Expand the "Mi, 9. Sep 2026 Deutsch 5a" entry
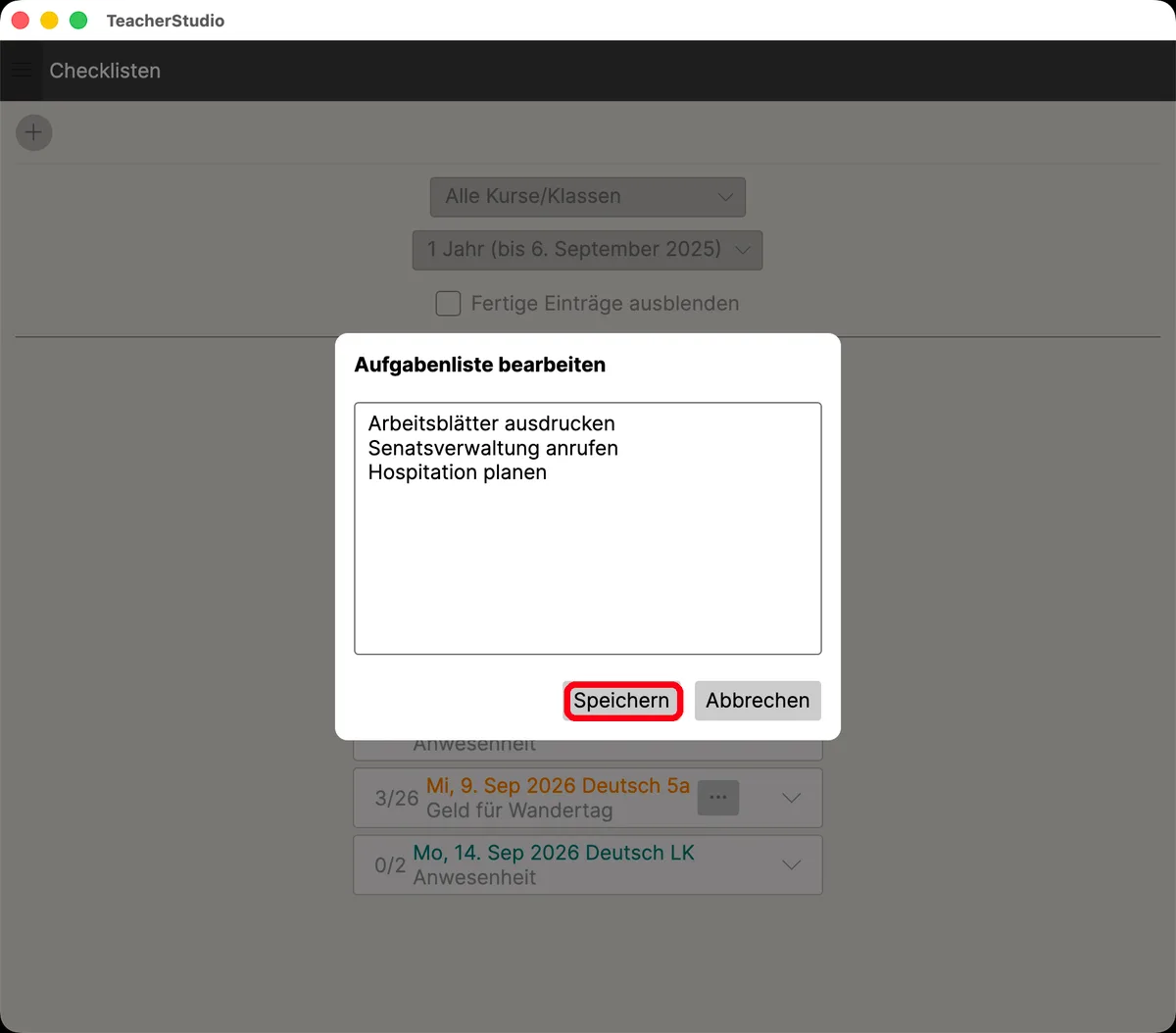Image resolution: width=1176 pixels, height=1033 pixels. (x=792, y=798)
